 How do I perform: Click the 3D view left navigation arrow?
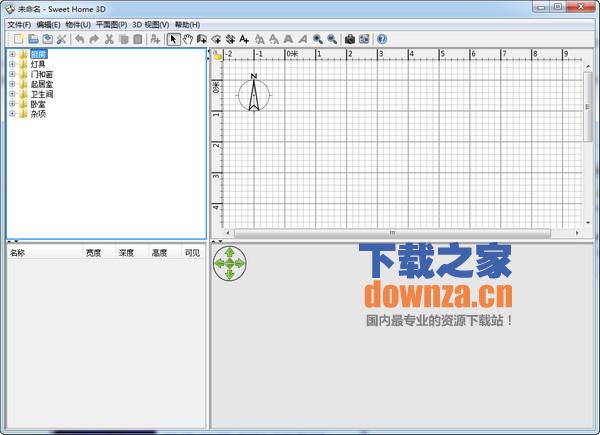point(219,263)
